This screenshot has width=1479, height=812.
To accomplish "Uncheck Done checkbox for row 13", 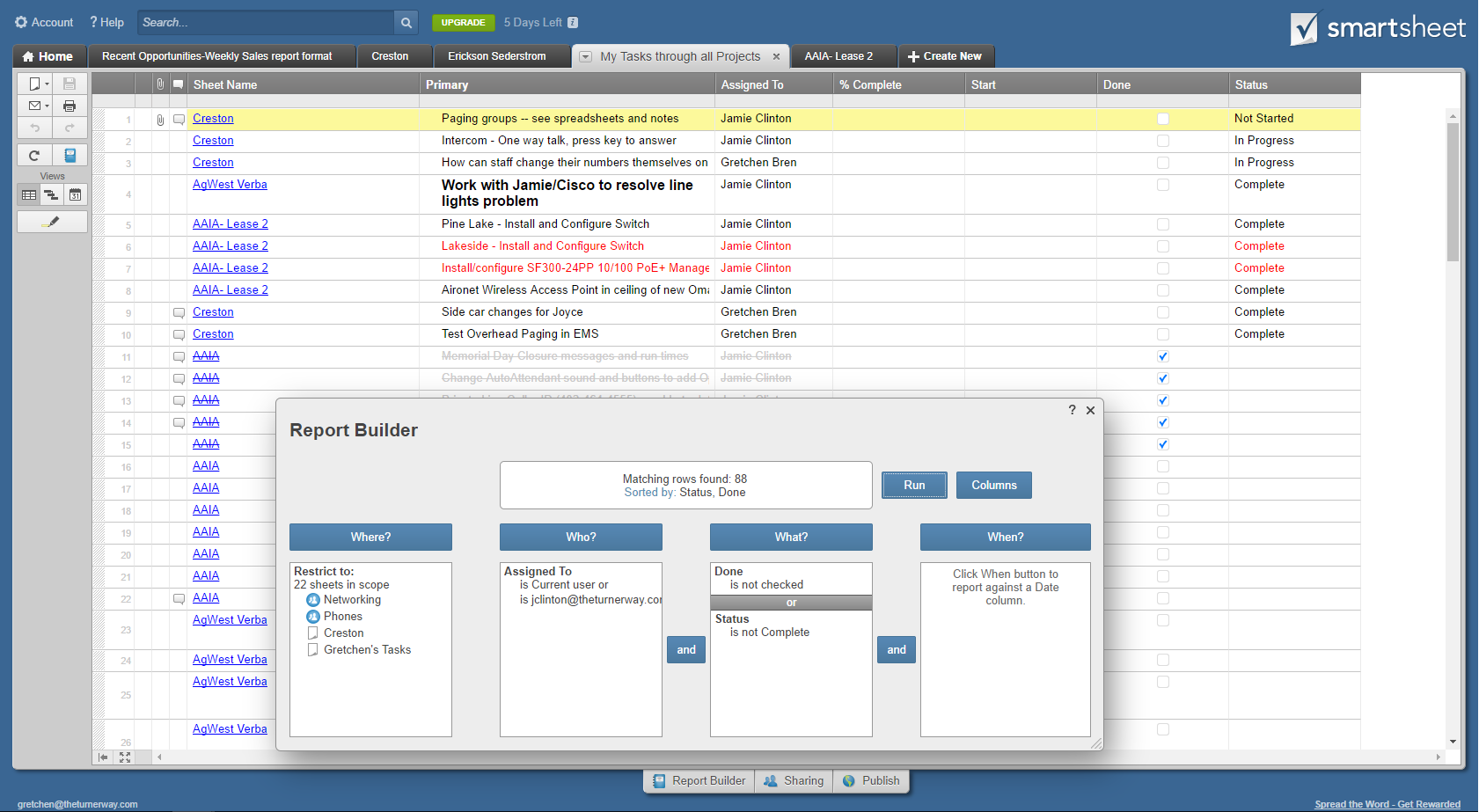I will (x=1163, y=400).
